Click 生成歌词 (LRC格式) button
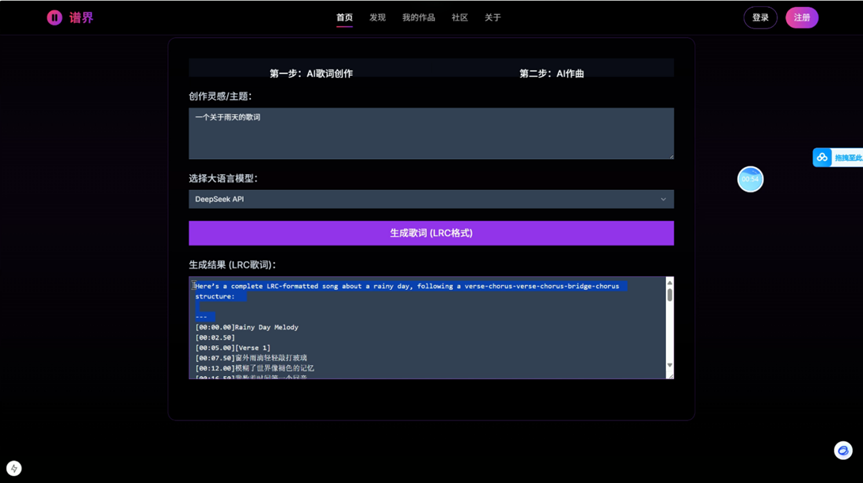The width and height of the screenshot is (863, 483). [431, 233]
